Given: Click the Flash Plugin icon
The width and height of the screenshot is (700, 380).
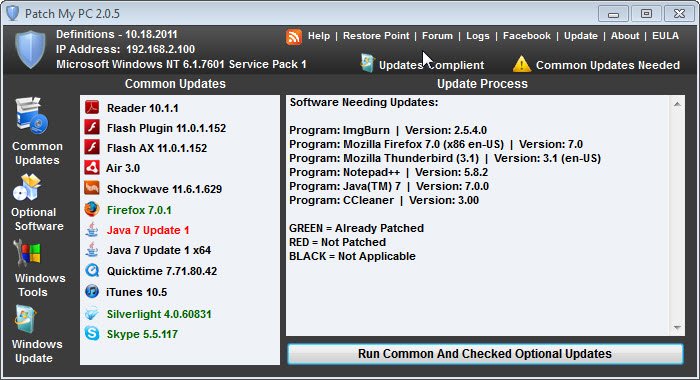Looking at the screenshot, I should [x=92, y=127].
